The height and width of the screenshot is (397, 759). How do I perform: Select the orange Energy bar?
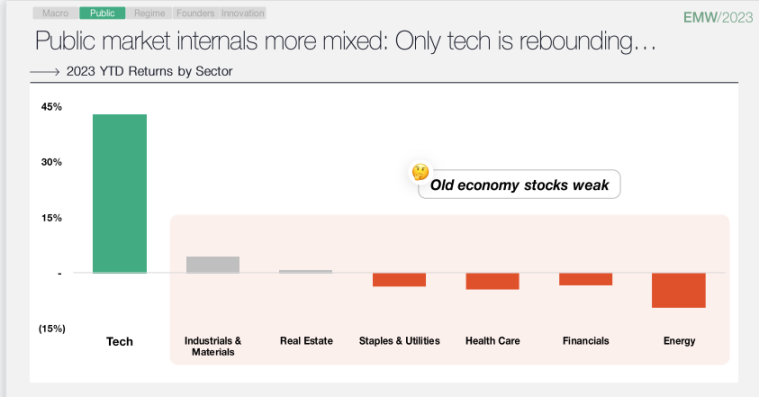point(679,290)
